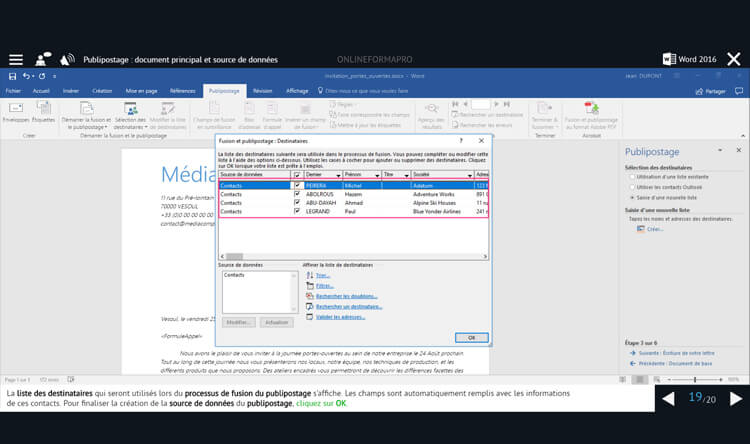Uncheck the PEREIRA recipient checkbox
Viewport: 750px width, 444px height.
point(297,185)
